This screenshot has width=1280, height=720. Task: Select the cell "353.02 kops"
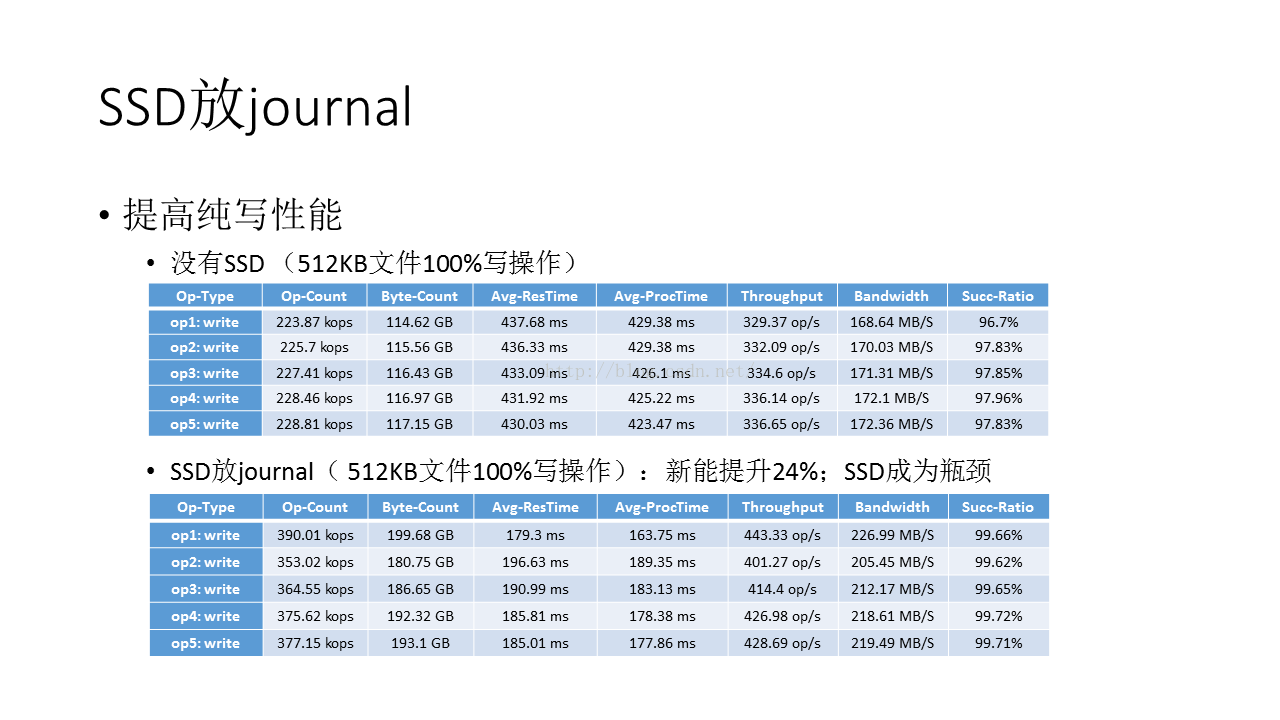tap(315, 562)
